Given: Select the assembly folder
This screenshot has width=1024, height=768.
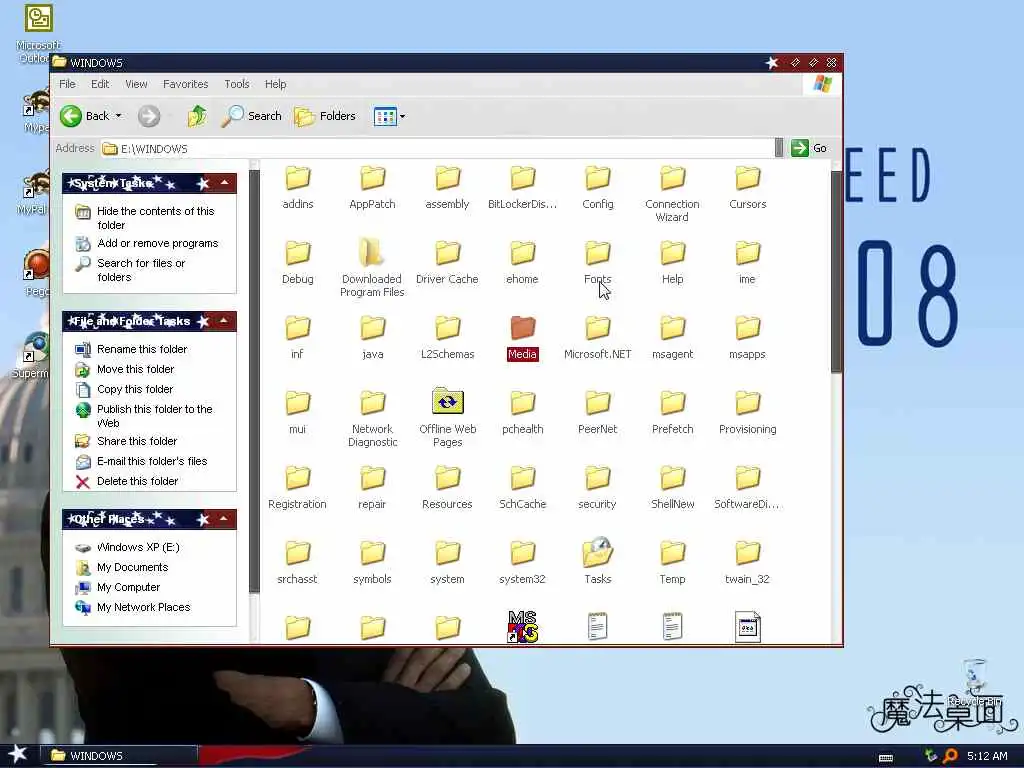Looking at the screenshot, I should click(x=447, y=187).
